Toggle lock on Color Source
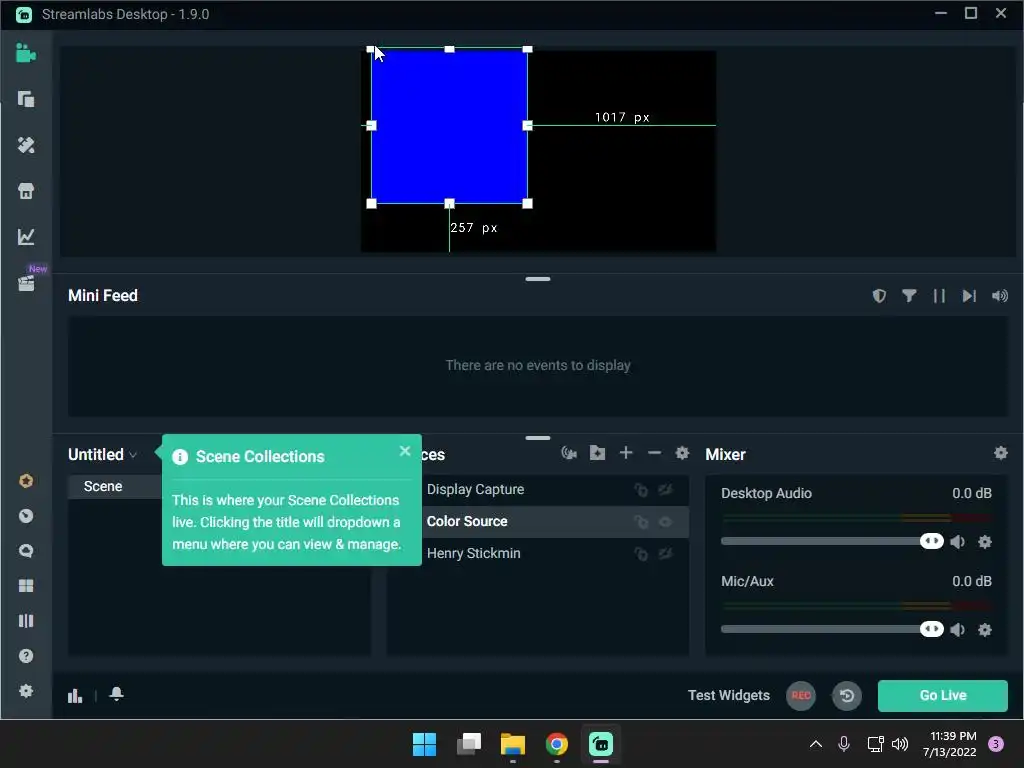Screen dimensions: 1024x768 (641, 522)
